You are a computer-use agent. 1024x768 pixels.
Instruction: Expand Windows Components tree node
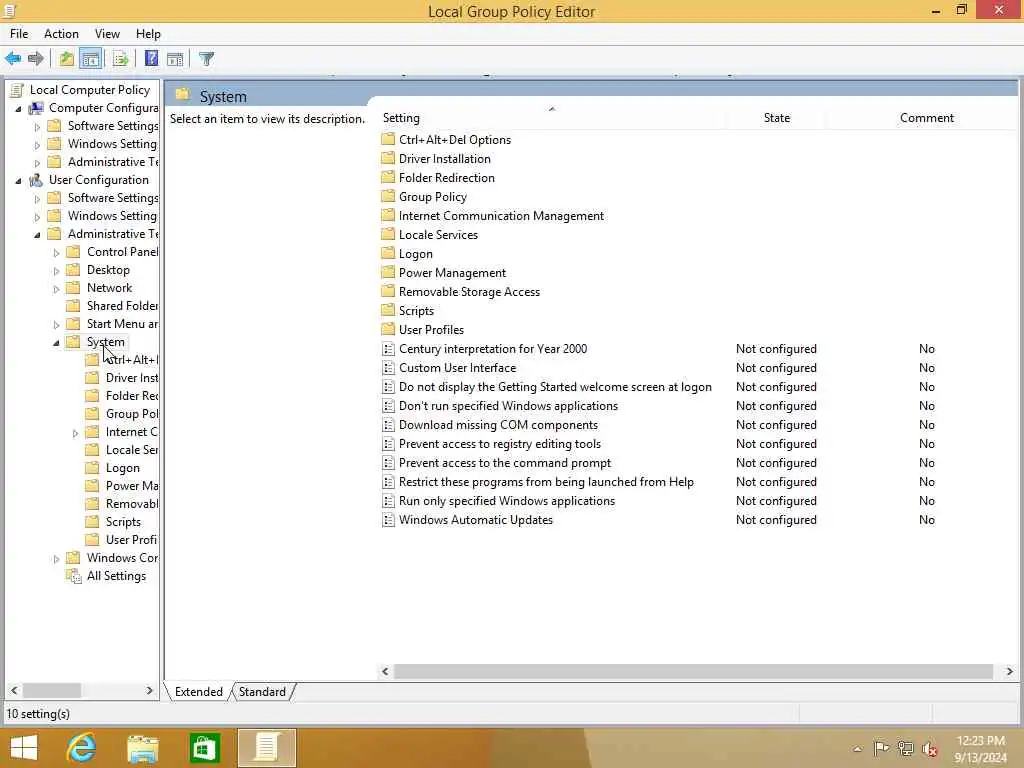pyautogui.click(x=56, y=558)
